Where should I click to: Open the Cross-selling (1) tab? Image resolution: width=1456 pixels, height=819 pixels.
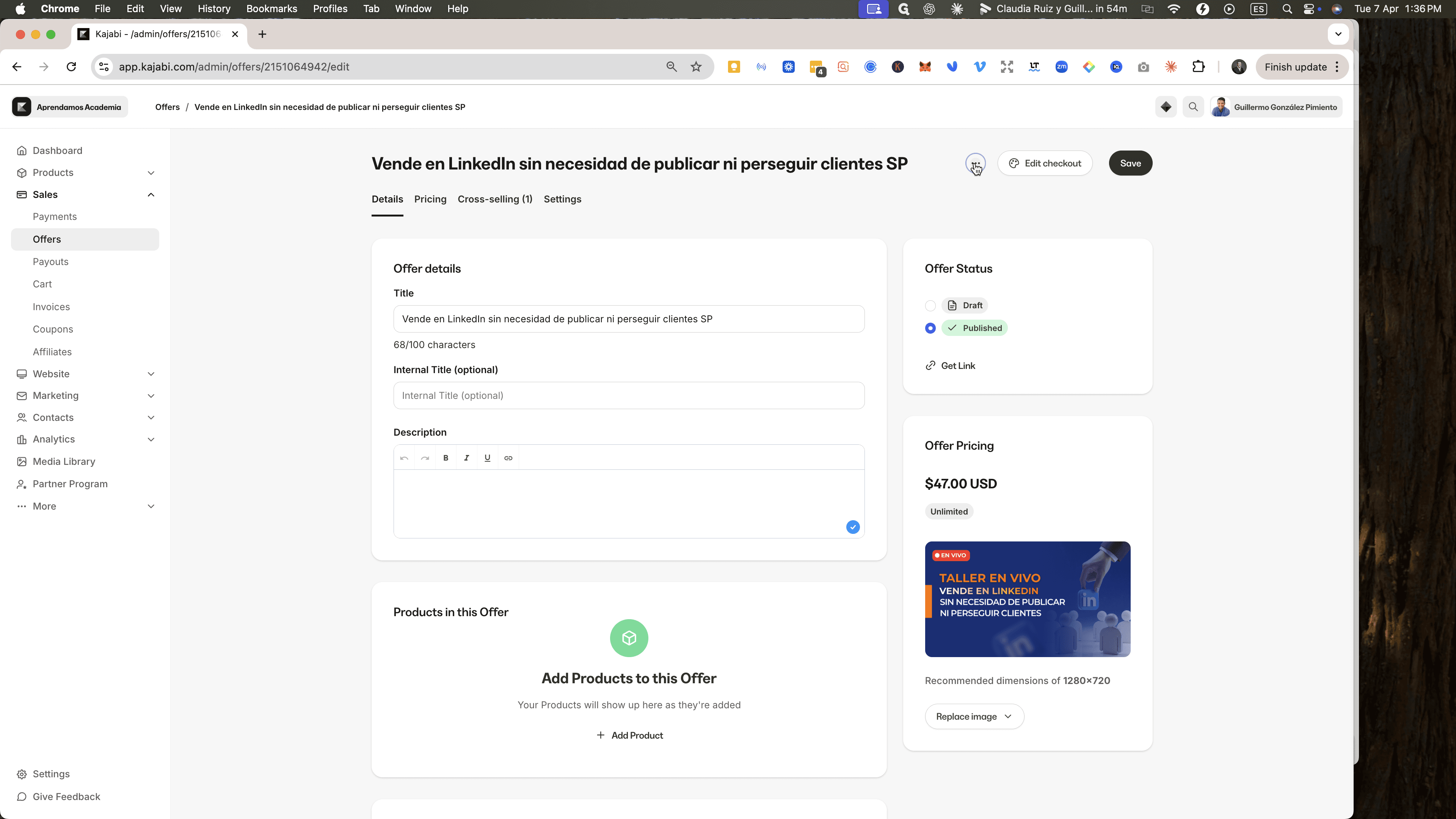(x=495, y=199)
